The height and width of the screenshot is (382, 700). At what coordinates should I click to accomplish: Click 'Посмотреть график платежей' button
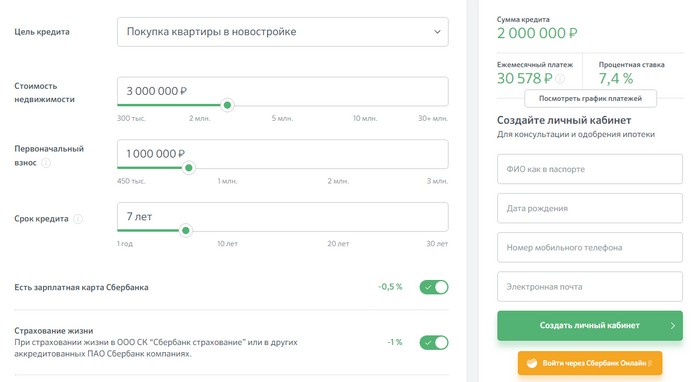pos(590,99)
